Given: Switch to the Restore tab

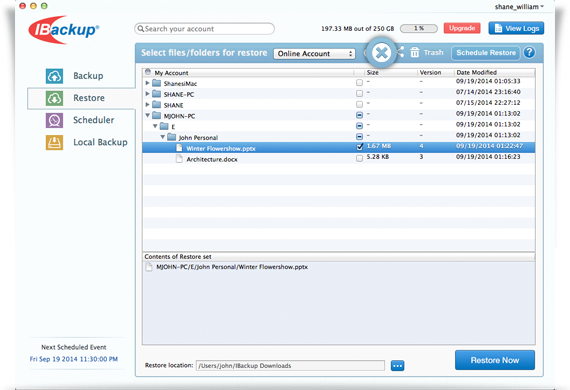Looking at the screenshot, I should 82,98.
